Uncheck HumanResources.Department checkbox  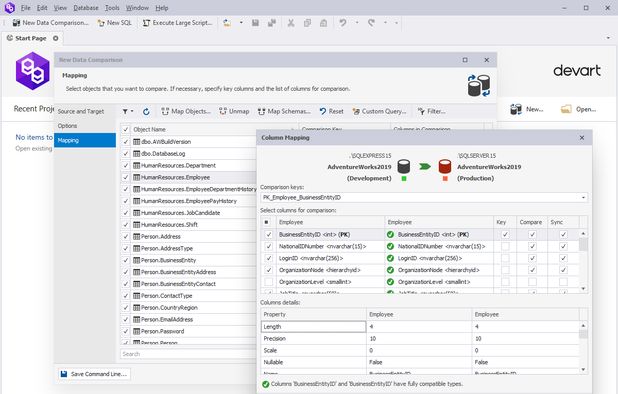point(126,165)
